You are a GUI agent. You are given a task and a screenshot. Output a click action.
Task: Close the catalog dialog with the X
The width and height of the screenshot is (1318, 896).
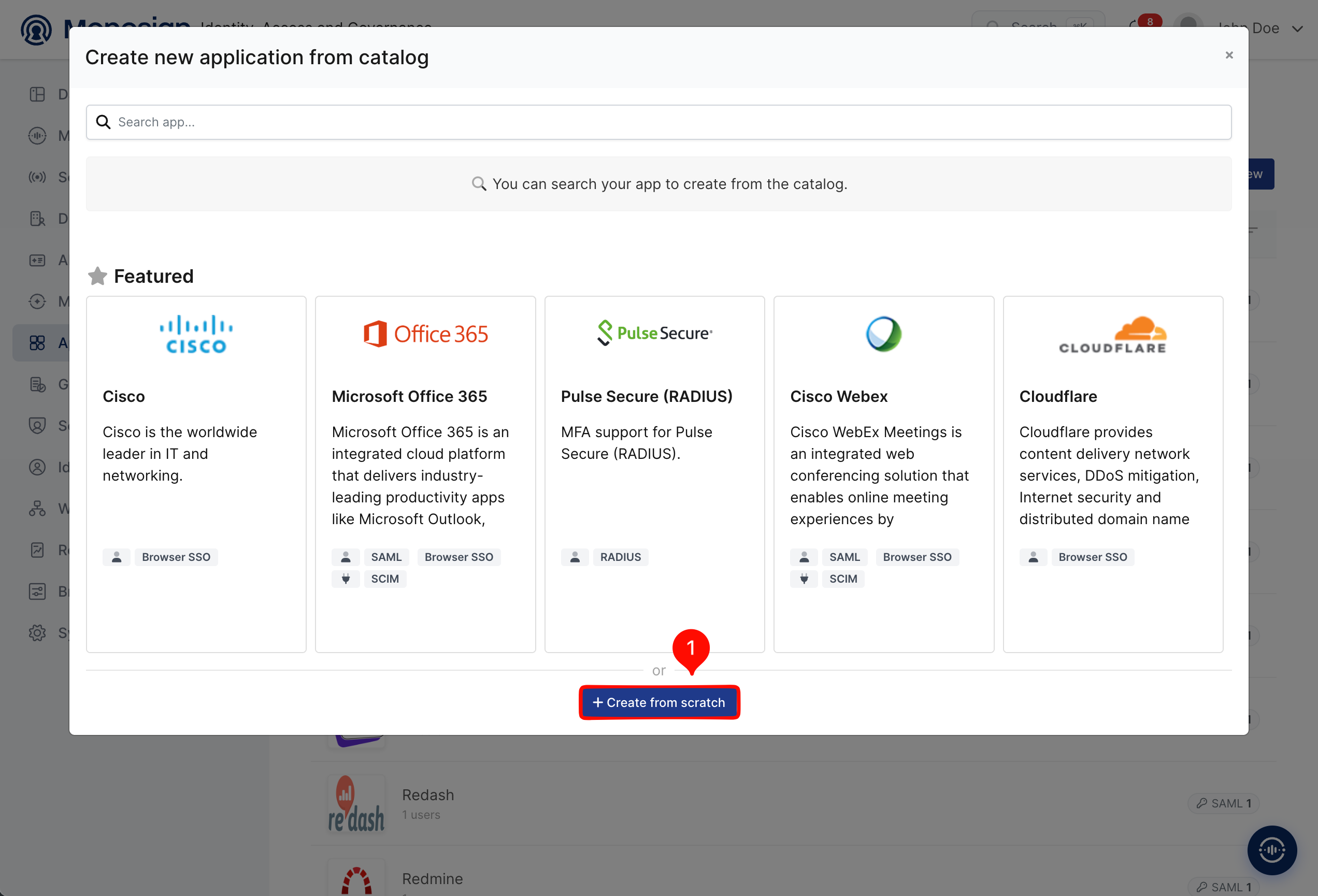pos(1229,55)
